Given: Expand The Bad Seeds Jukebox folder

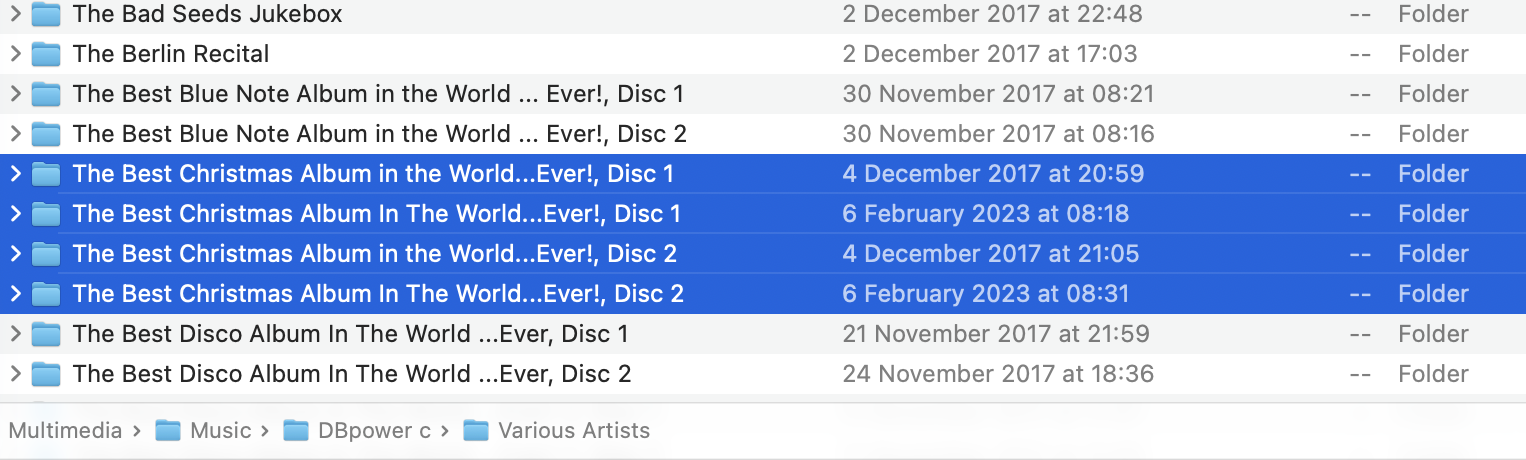Looking at the screenshot, I should pos(15,14).
